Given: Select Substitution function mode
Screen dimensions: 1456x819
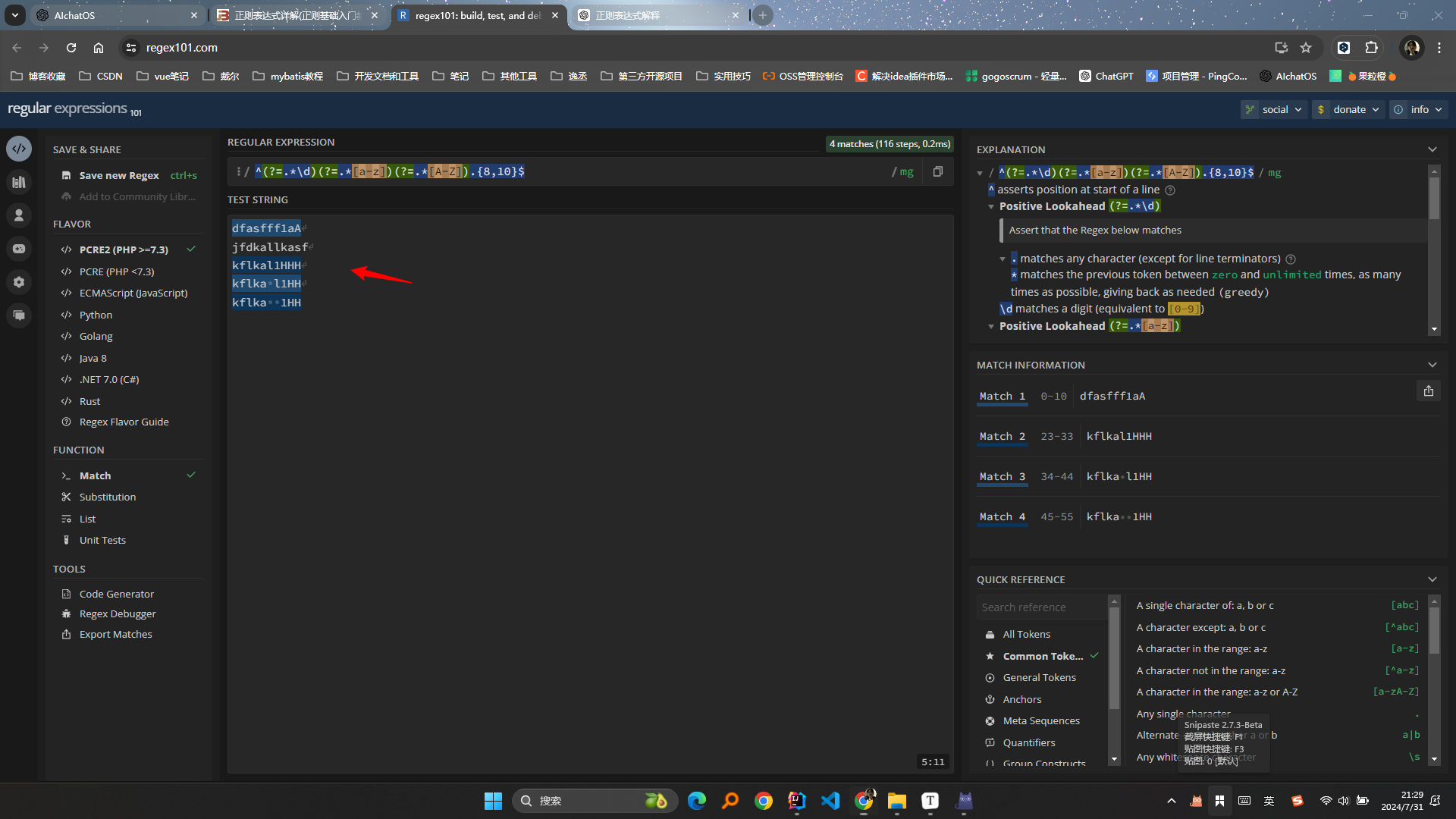Looking at the screenshot, I should (107, 497).
